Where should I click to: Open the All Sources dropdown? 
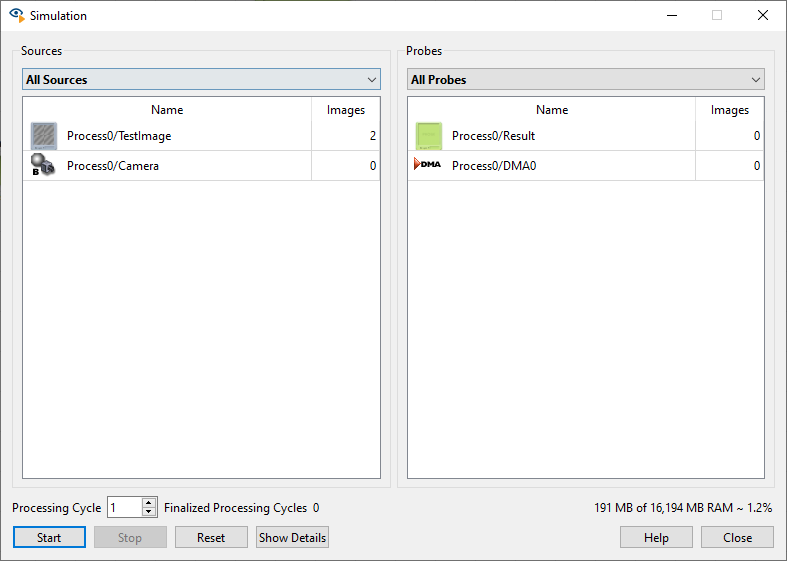201,79
